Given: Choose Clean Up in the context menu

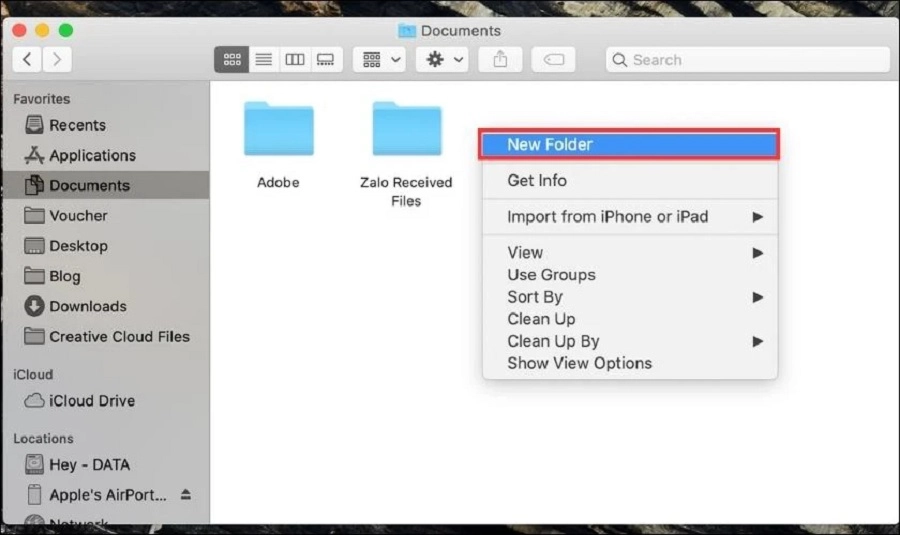Looking at the screenshot, I should [x=630, y=319].
